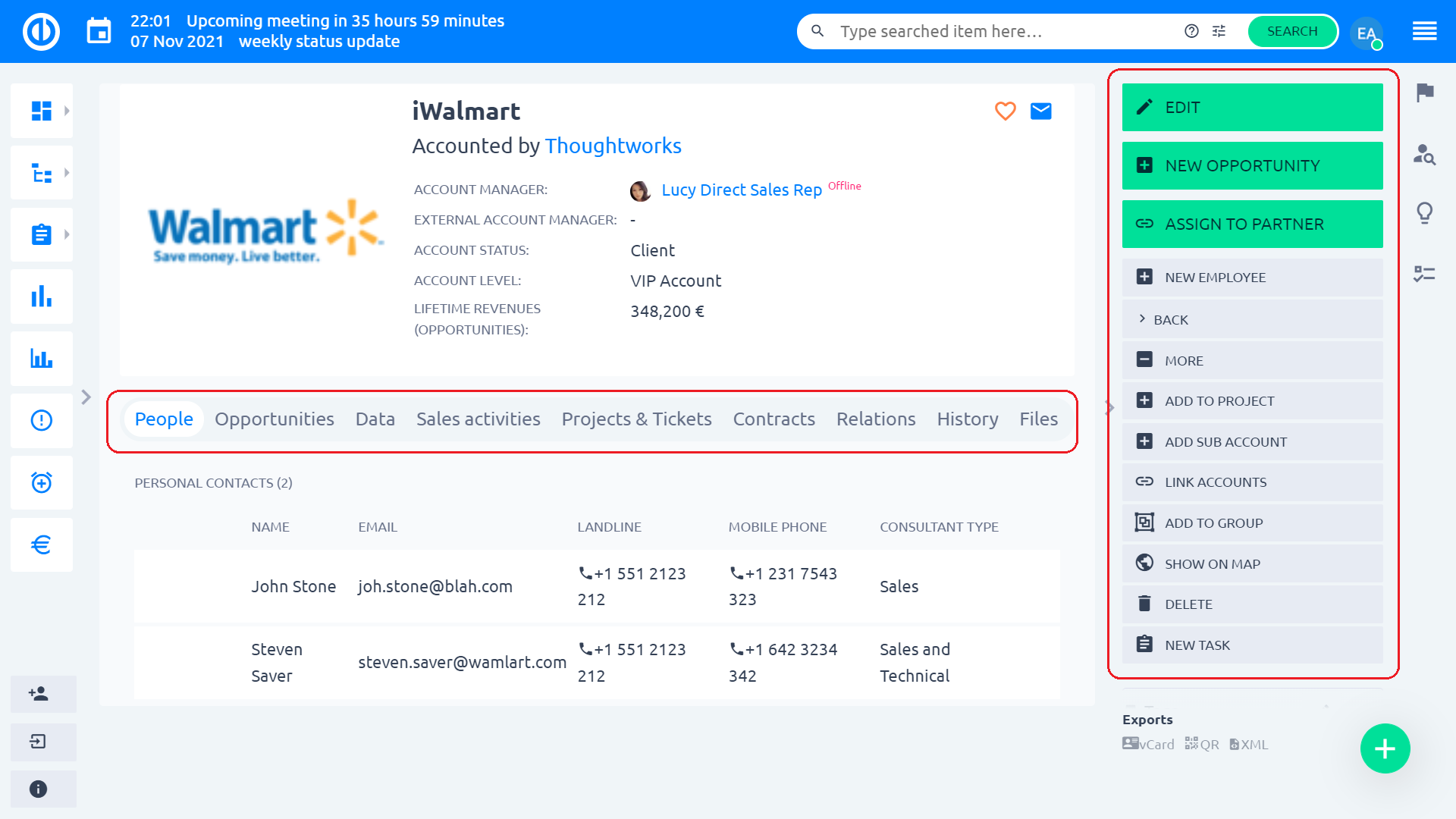1456x819 pixels.
Task: Expand the left sidebar with chevron
Action: point(86,397)
